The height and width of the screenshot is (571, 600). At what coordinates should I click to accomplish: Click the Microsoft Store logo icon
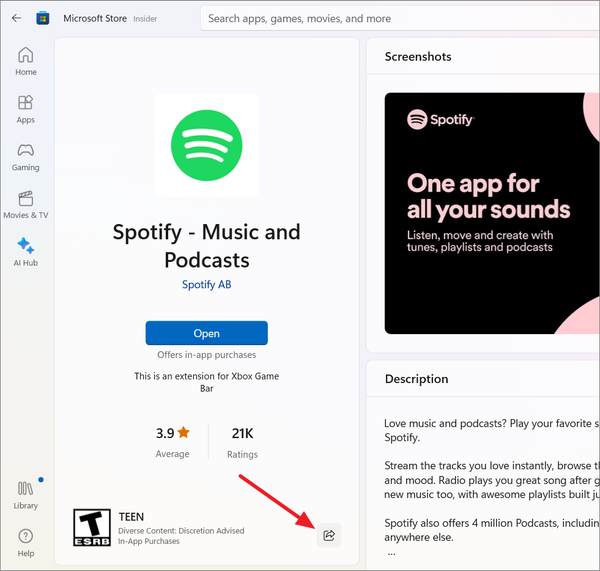(x=42, y=18)
